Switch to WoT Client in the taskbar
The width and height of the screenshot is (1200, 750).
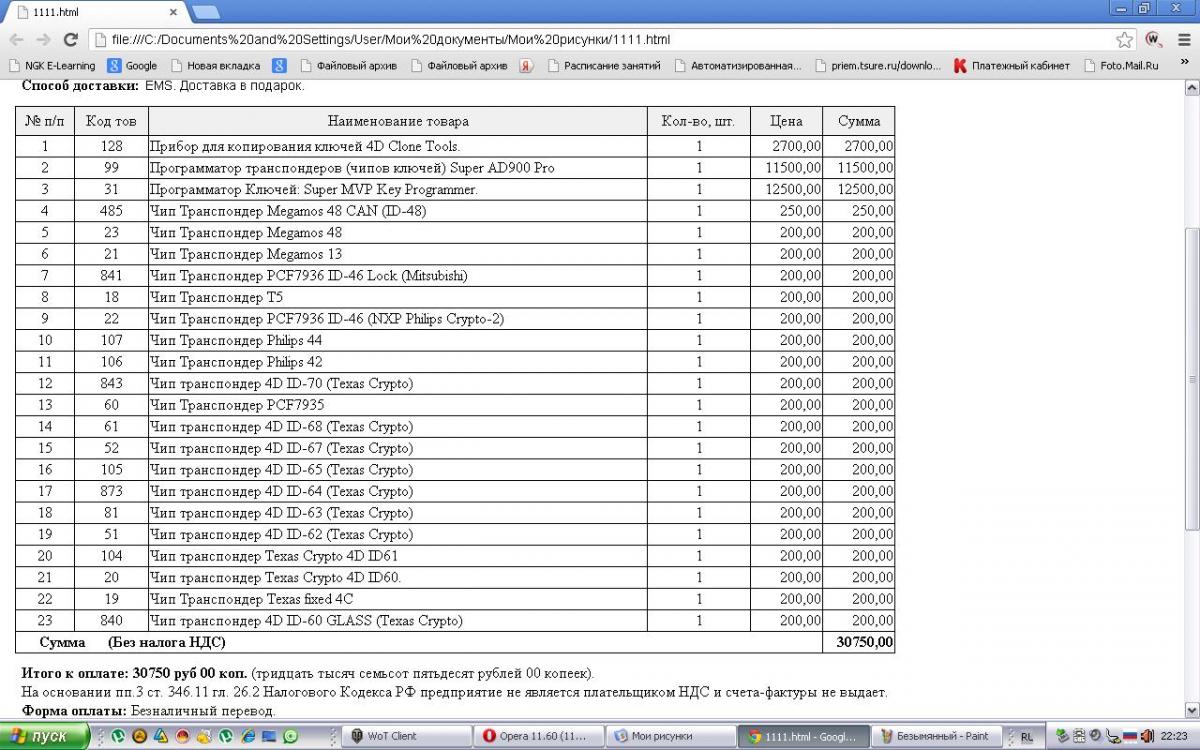405,736
